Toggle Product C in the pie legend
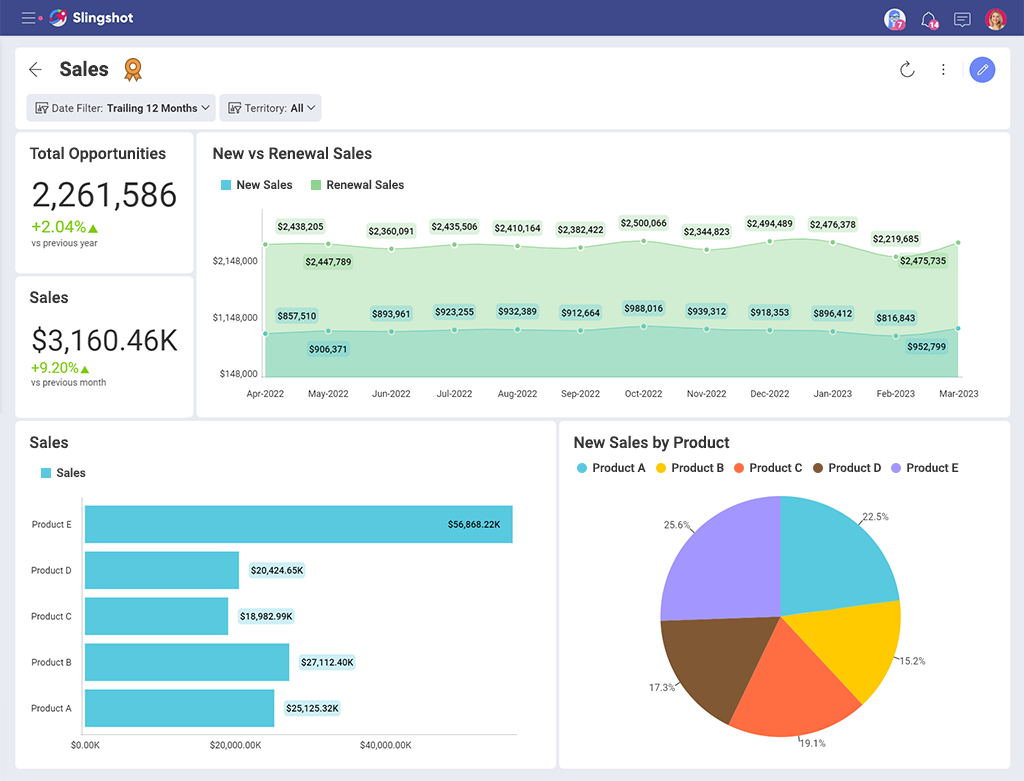 pos(768,467)
